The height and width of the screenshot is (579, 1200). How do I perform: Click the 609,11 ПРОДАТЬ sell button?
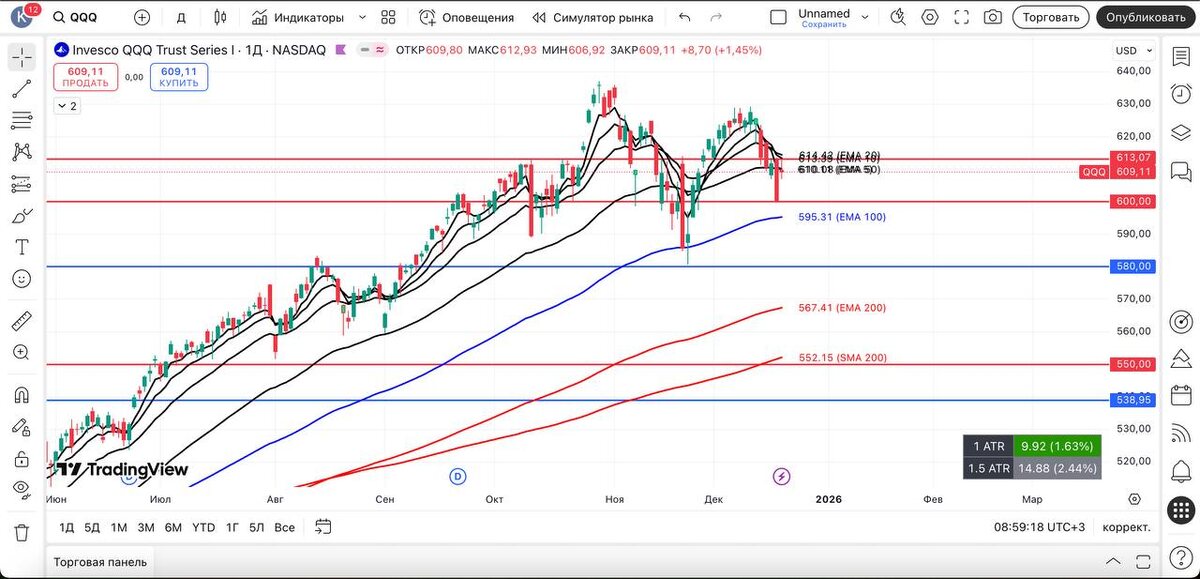point(85,77)
